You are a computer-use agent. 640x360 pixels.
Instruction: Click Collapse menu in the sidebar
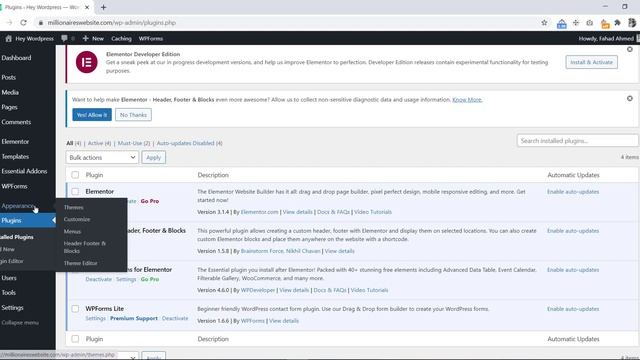point(20,322)
